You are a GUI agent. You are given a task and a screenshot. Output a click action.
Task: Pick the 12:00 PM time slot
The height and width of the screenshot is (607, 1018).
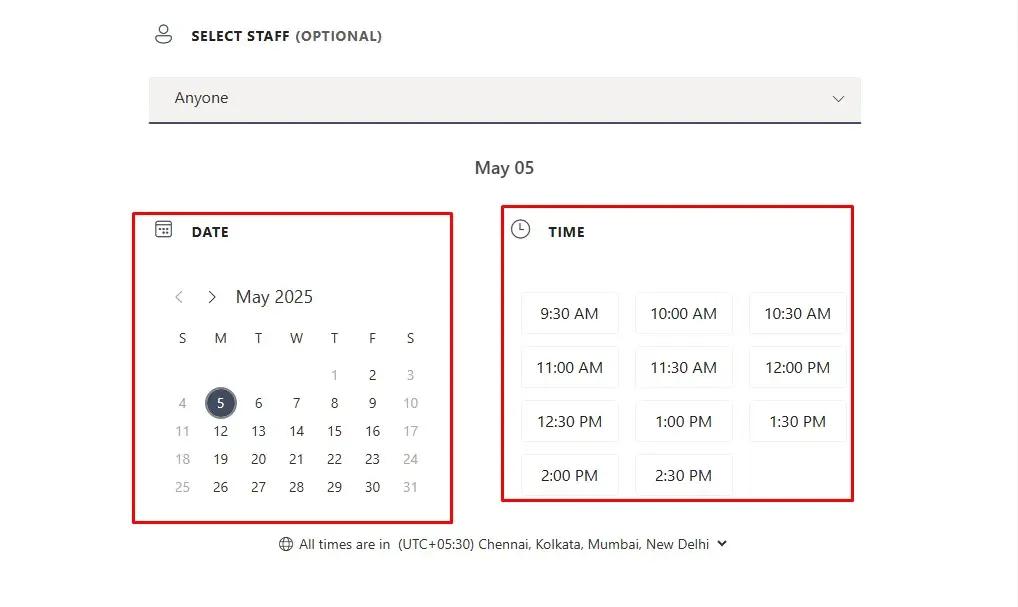(x=797, y=368)
